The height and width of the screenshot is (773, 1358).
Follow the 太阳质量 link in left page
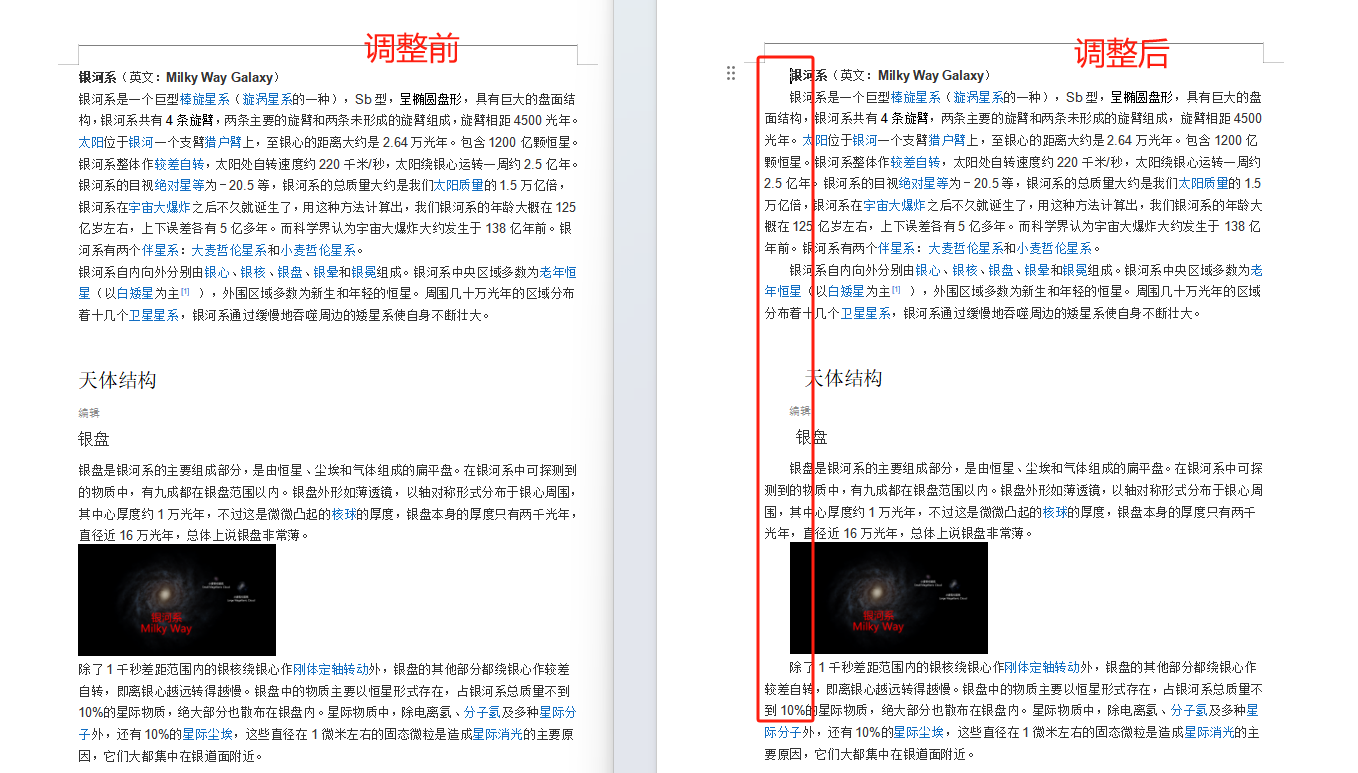click(x=458, y=185)
